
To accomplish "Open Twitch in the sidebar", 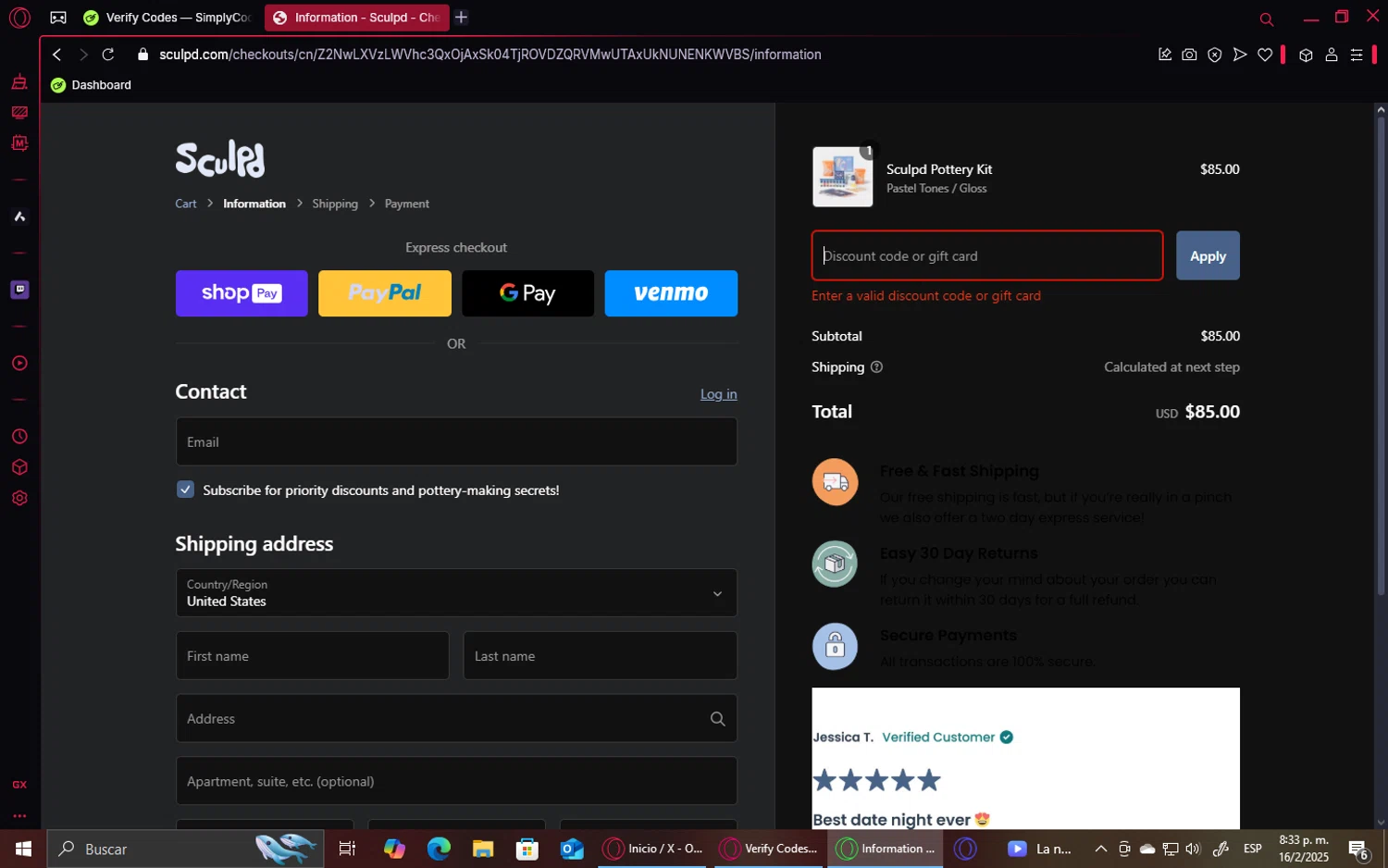I will 19,290.
